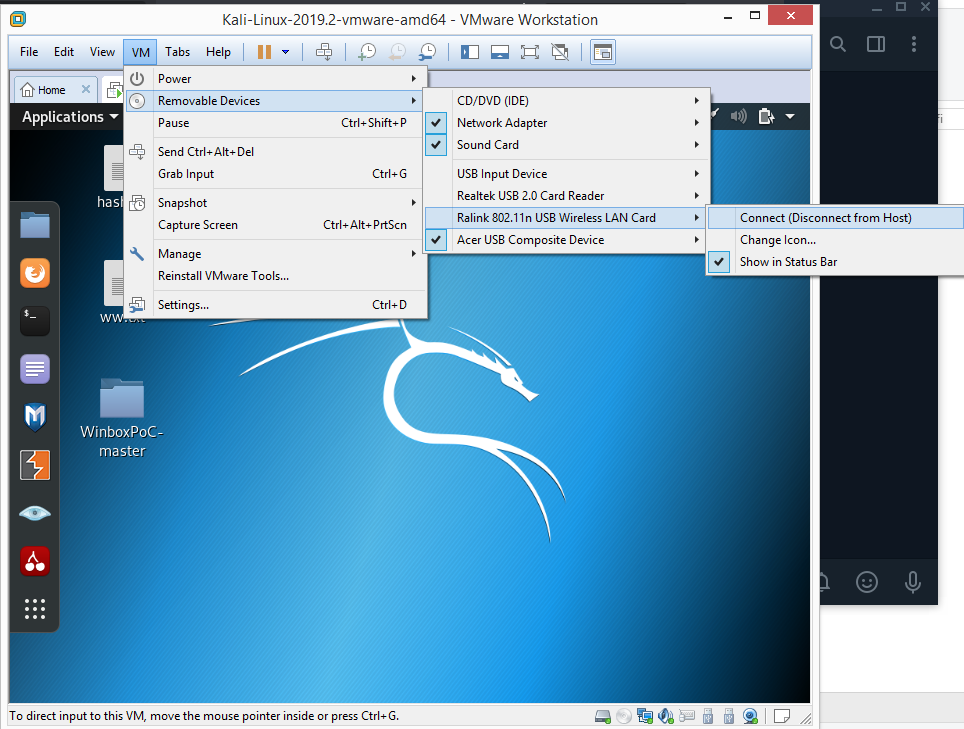This screenshot has width=964, height=729.
Task: Click Take Snapshot clock-plus toolbar icon
Action: click(x=367, y=52)
